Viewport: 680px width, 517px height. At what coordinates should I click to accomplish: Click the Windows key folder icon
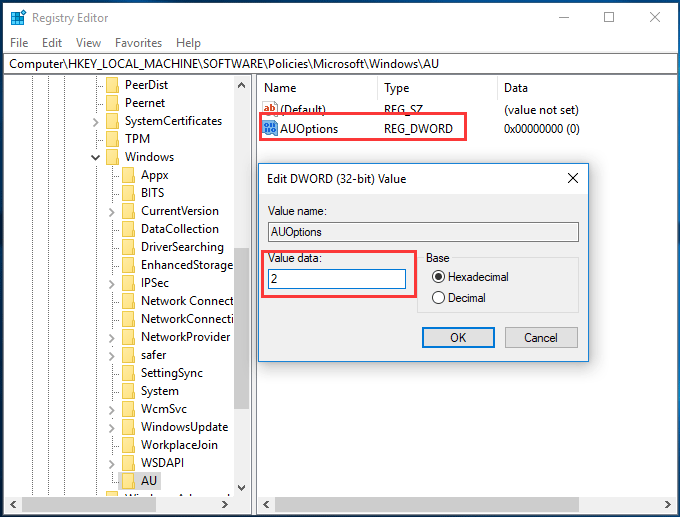tap(112, 157)
